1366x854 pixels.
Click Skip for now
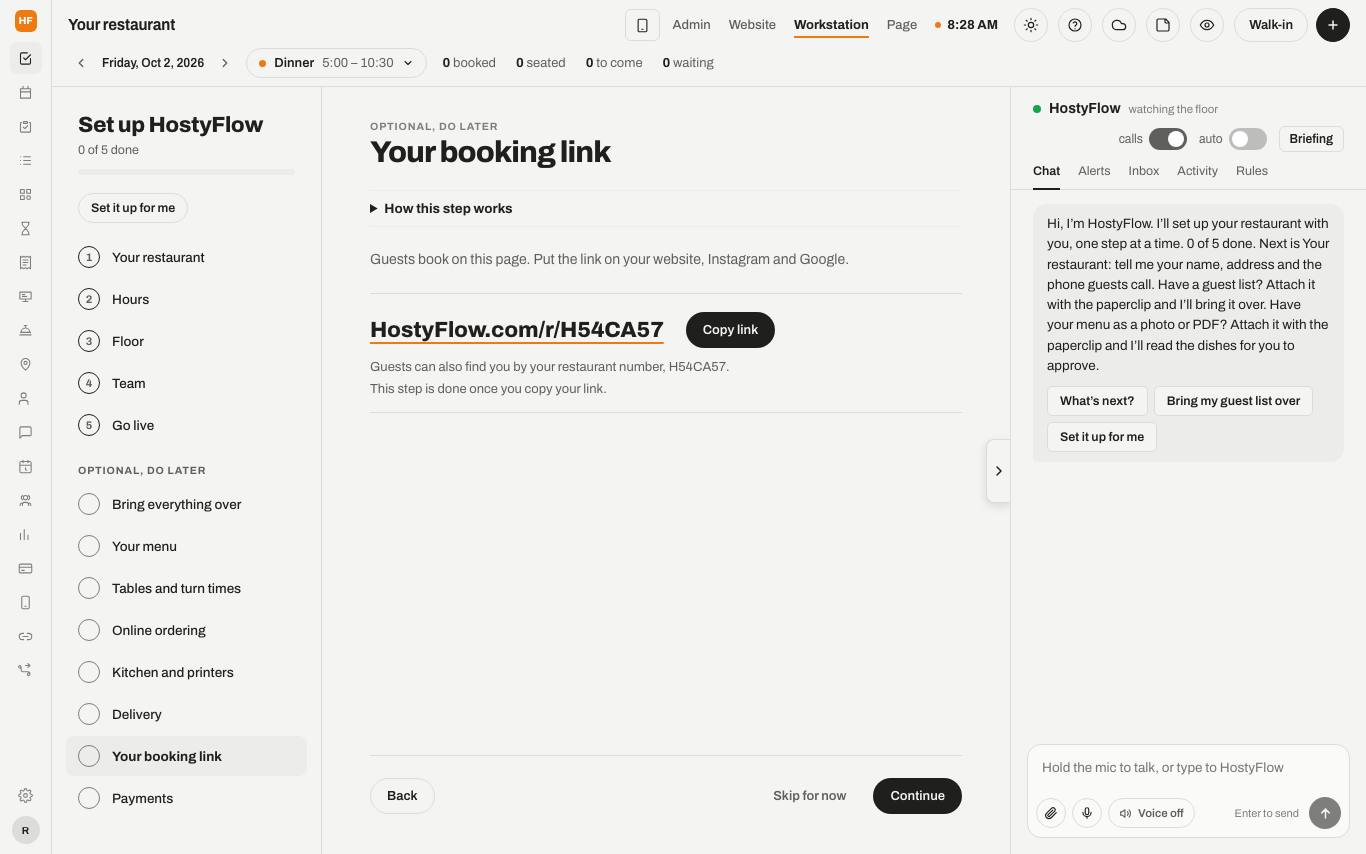pos(809,796)
